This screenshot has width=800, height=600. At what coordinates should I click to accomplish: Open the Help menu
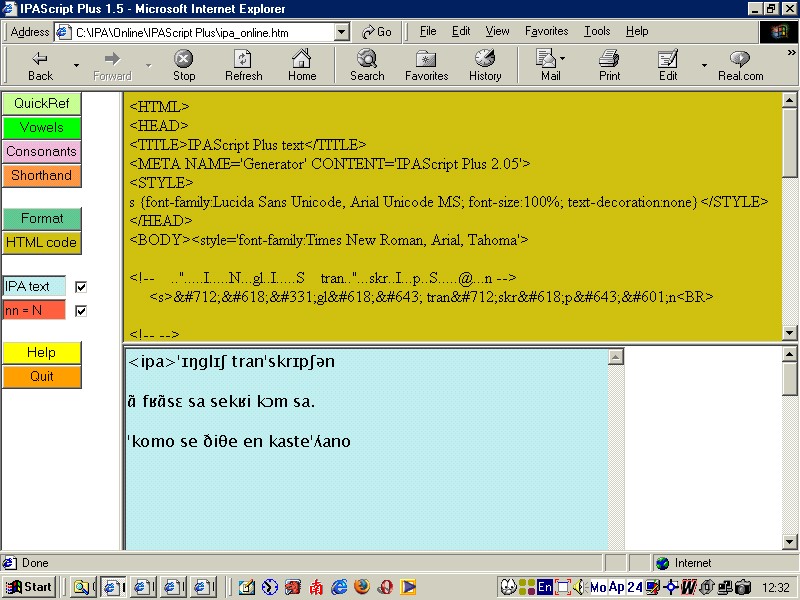[x=637, y=32]
